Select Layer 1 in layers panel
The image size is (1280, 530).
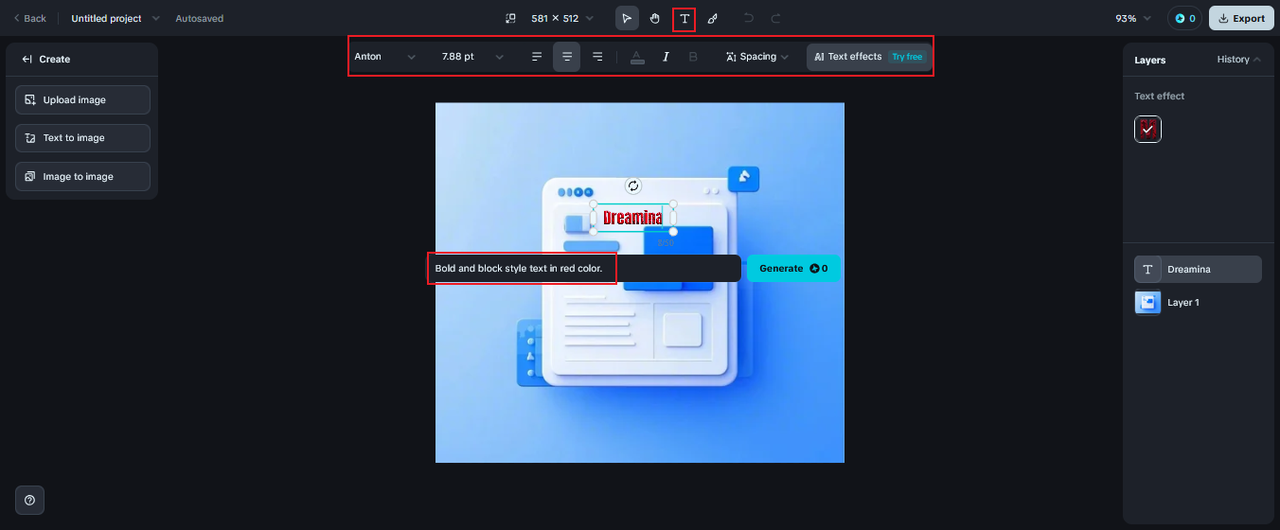click(x=1198, y=302)
